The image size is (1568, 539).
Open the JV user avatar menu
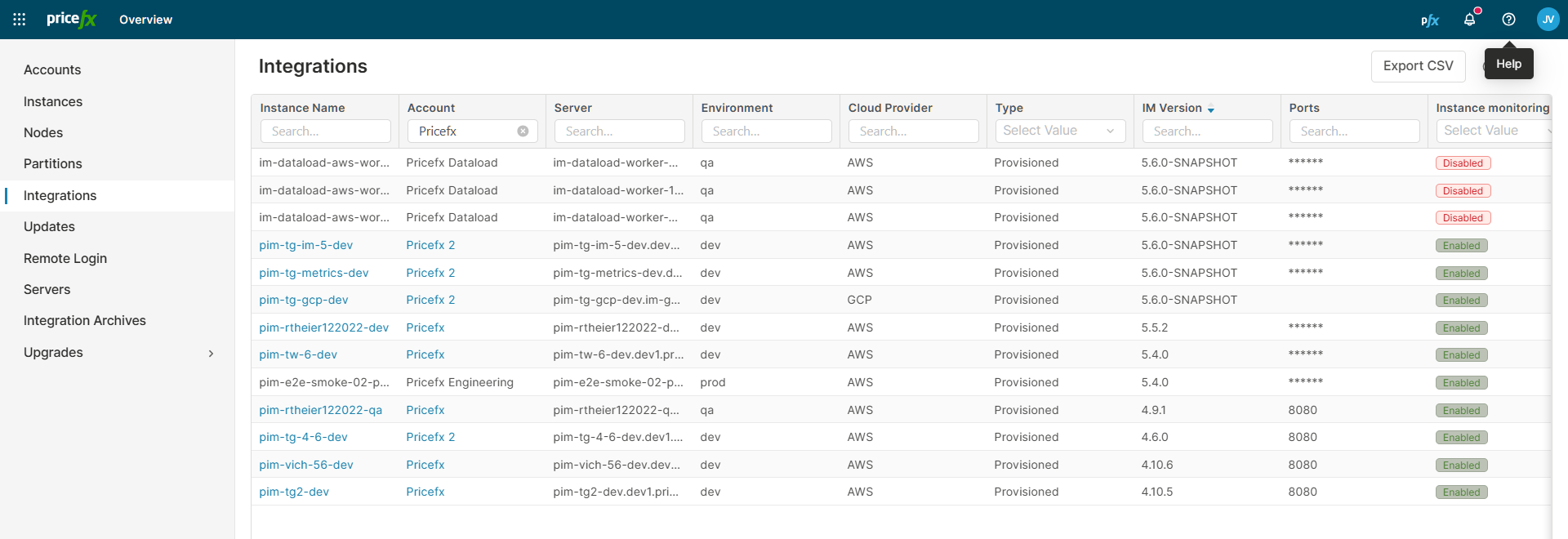1548,20
